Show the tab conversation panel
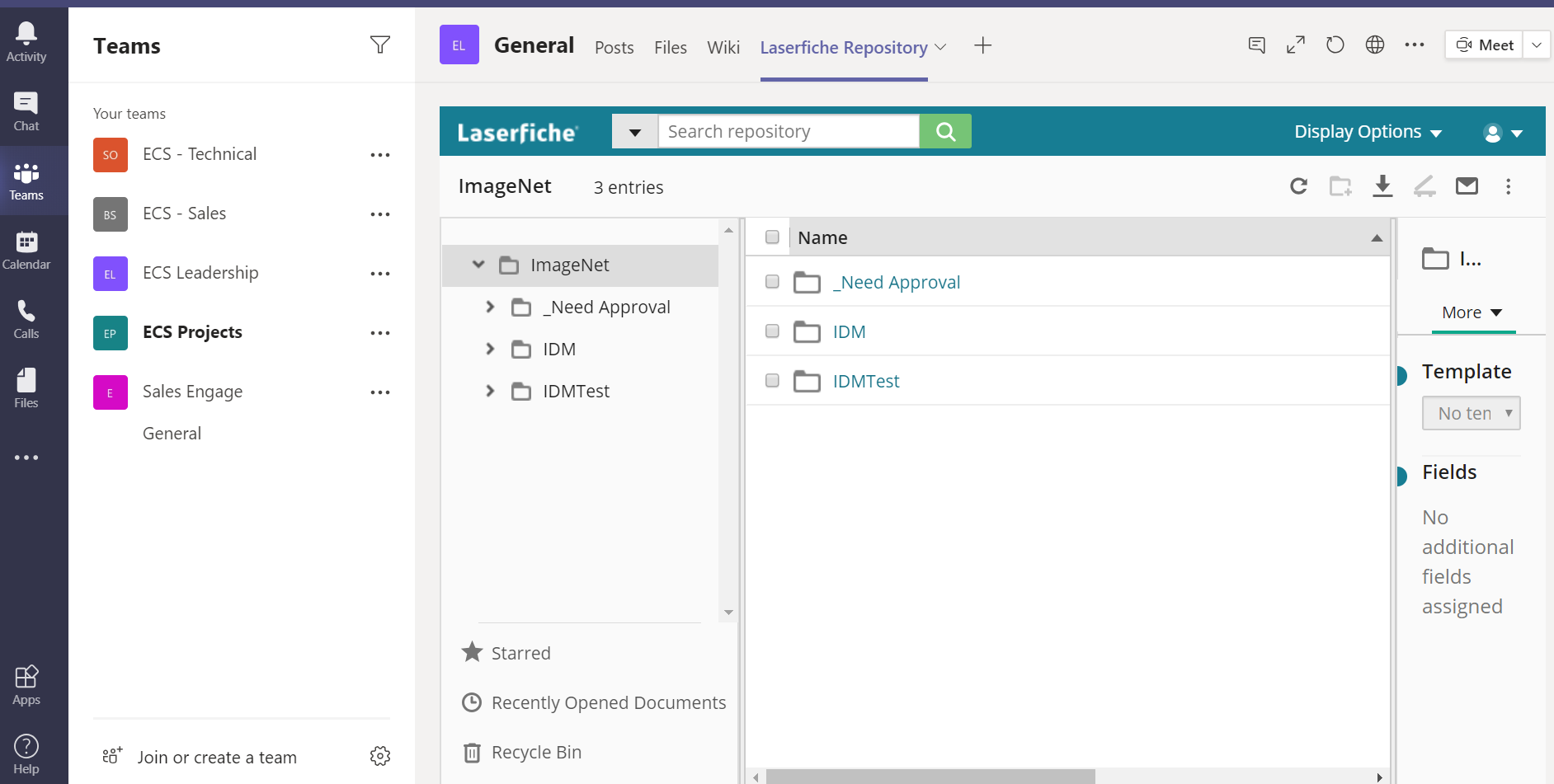This screenshot has height=784, width=1554. point(1257,45)
